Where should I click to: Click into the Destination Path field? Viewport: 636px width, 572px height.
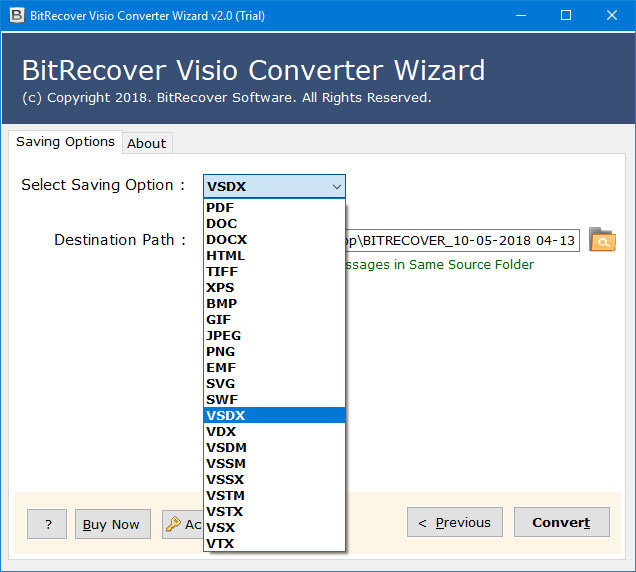[x=462, y=241]
